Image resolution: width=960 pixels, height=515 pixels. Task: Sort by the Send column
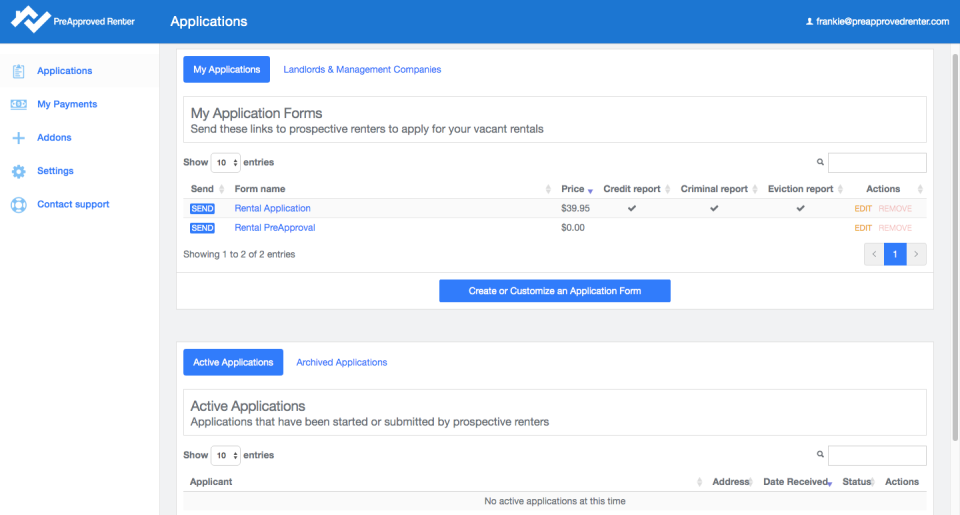click(x=207, y=189)
